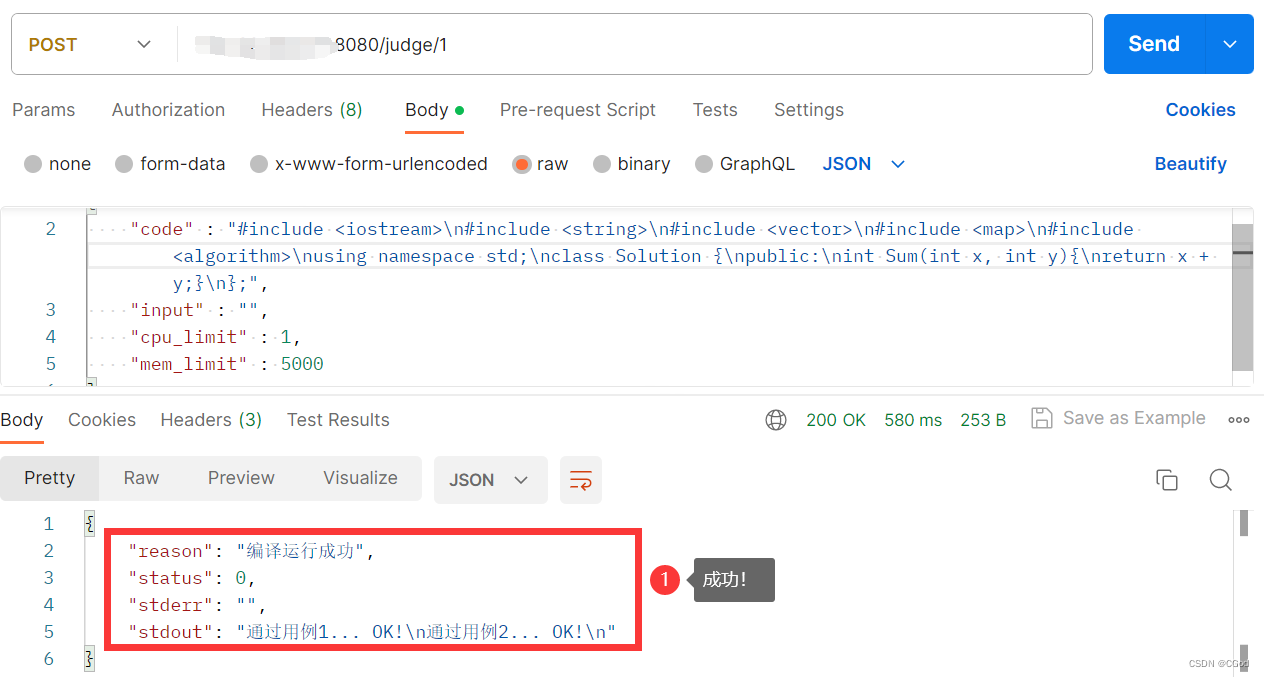Click the "mem_limit" value 5000
1264x677 pixels.
302,364
